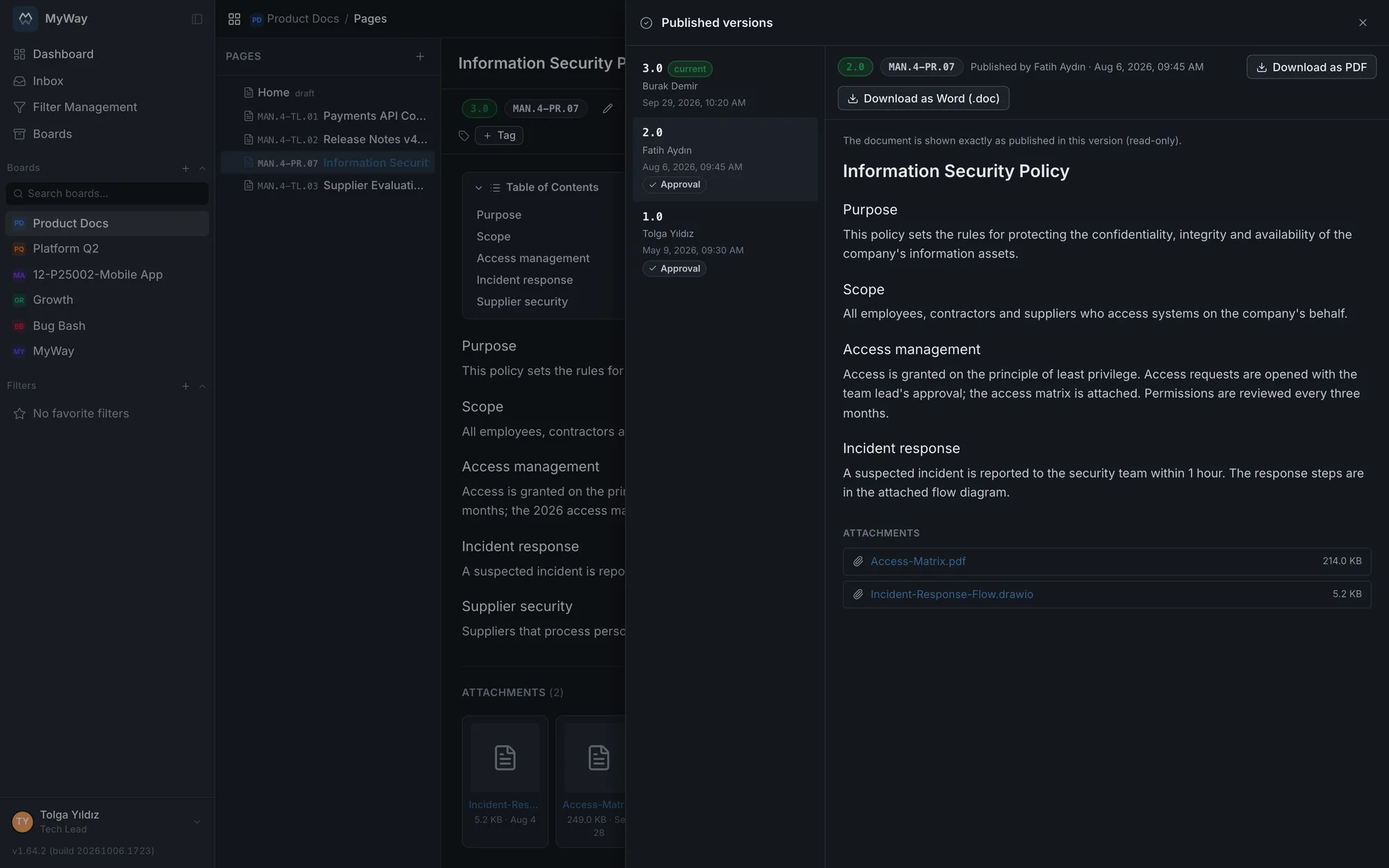Go to Filter Management

click(x=107, y=107)
